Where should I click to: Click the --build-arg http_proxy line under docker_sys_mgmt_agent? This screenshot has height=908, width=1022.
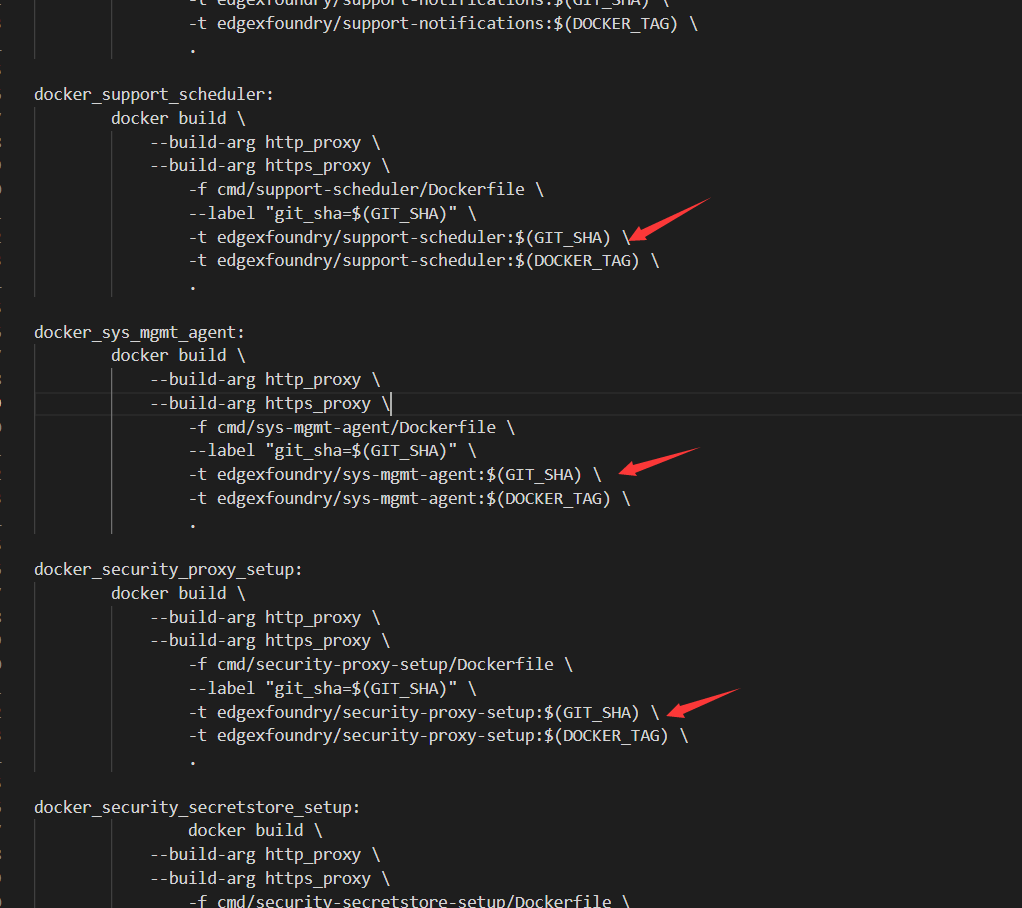click(263, 378)
